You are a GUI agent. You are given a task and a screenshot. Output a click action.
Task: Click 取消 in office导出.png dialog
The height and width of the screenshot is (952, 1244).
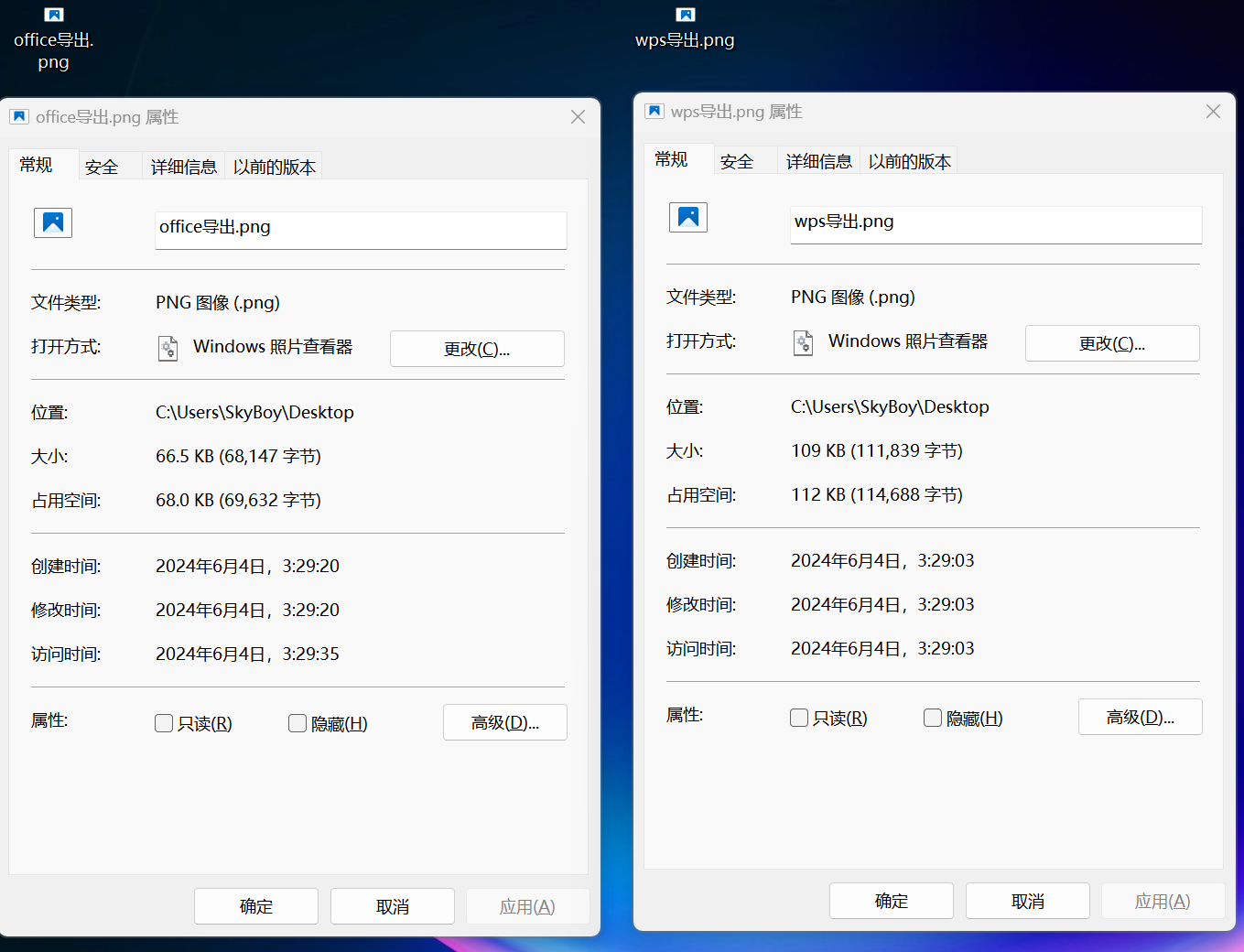coord(393,906)
